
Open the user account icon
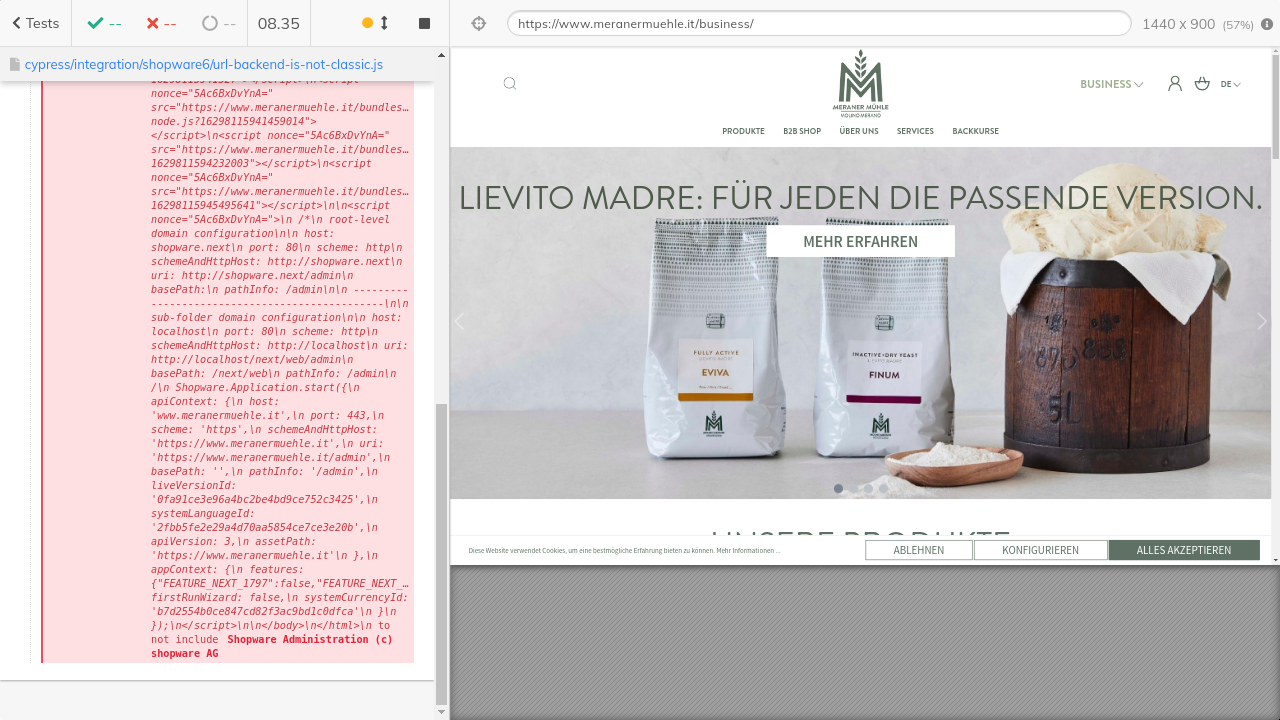point(1175,84)
